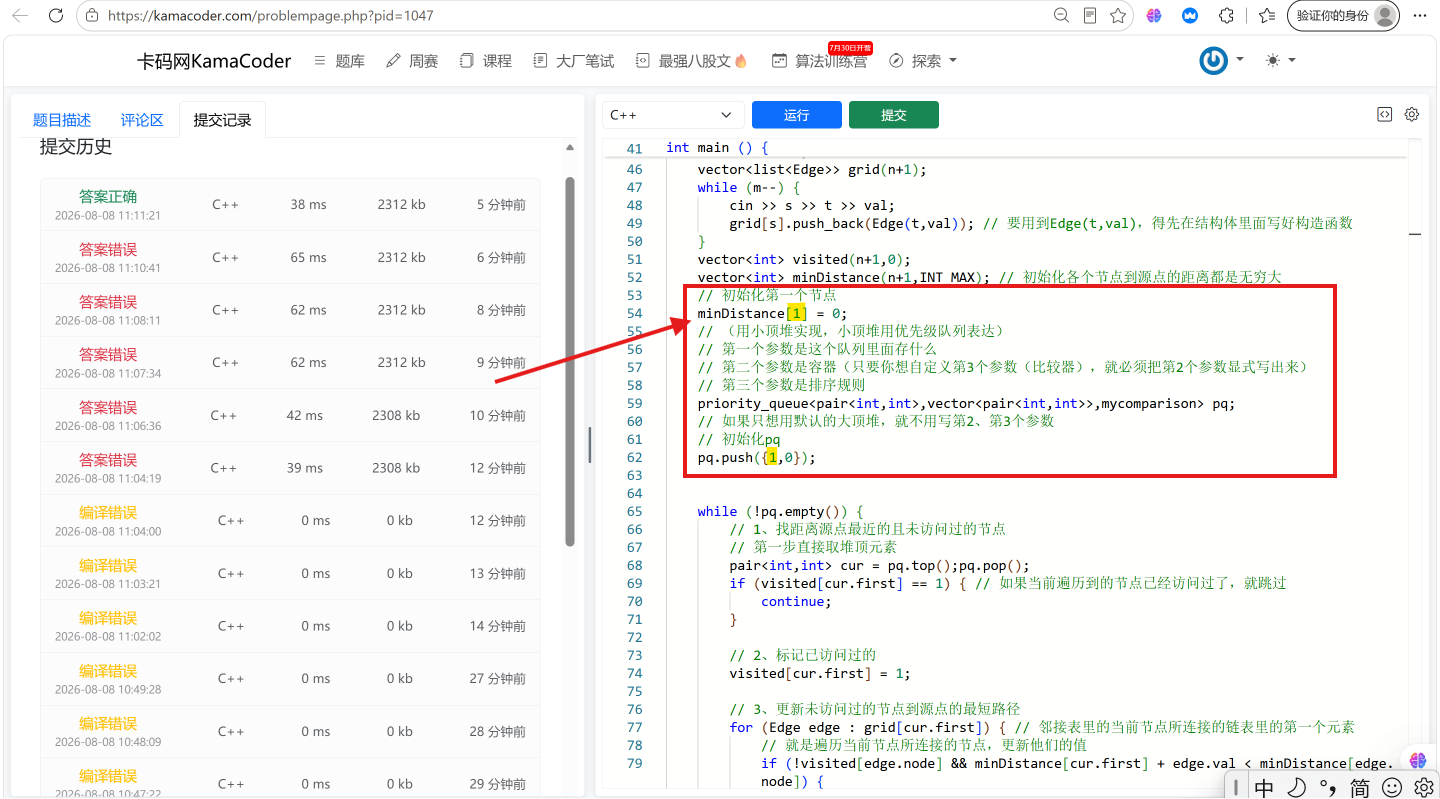Click the 验证你的身份 profile button
The width and height of the screenshot is (1440, 799).
point(1344,16)
